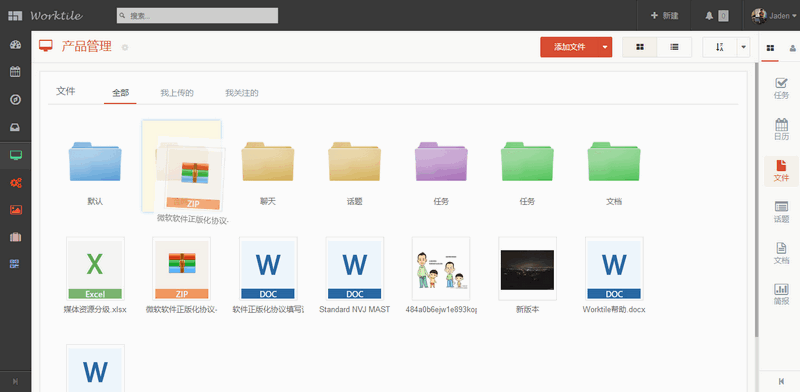Select the 我关注的 tab
The width and height of the screenshot is (800, 392).
[x=242, y=93]
